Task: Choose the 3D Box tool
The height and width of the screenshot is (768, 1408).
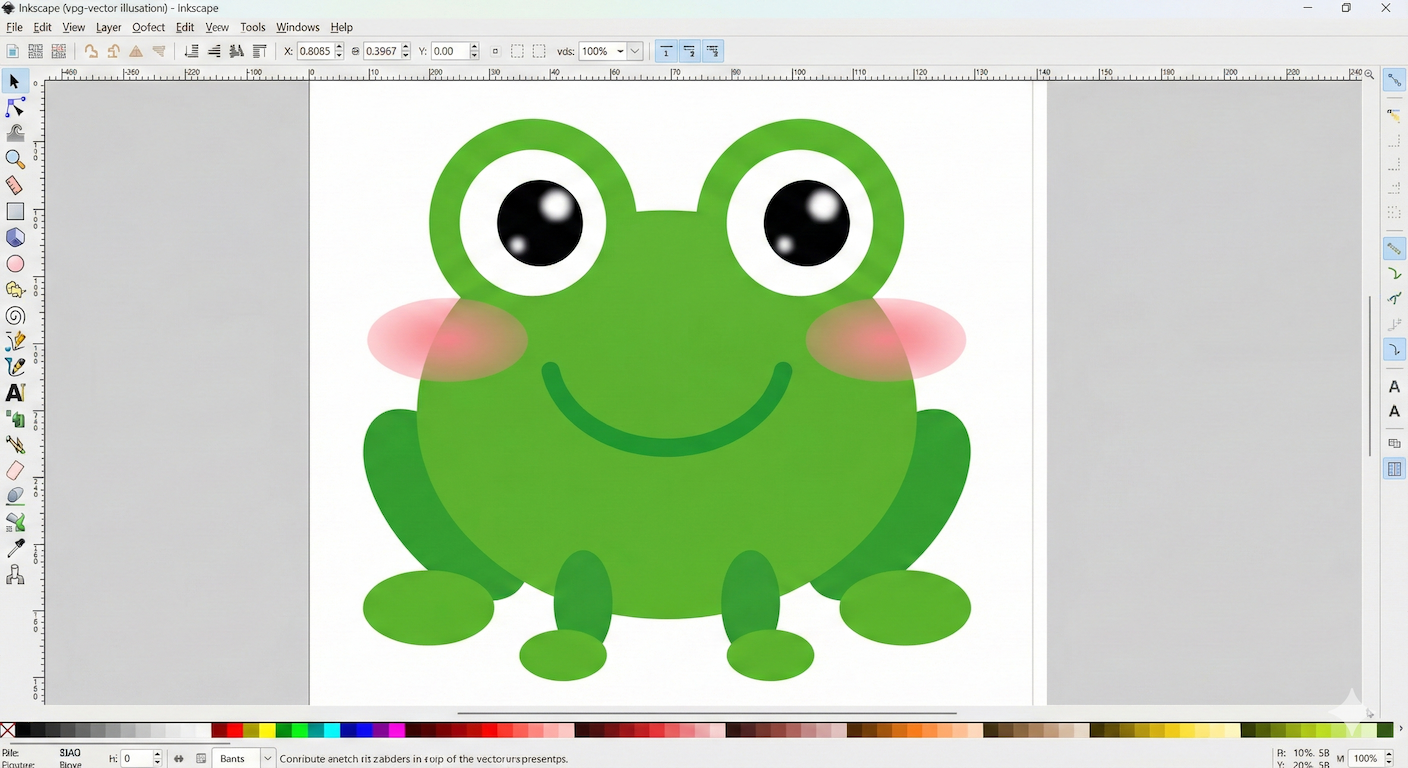Action: 15,238
